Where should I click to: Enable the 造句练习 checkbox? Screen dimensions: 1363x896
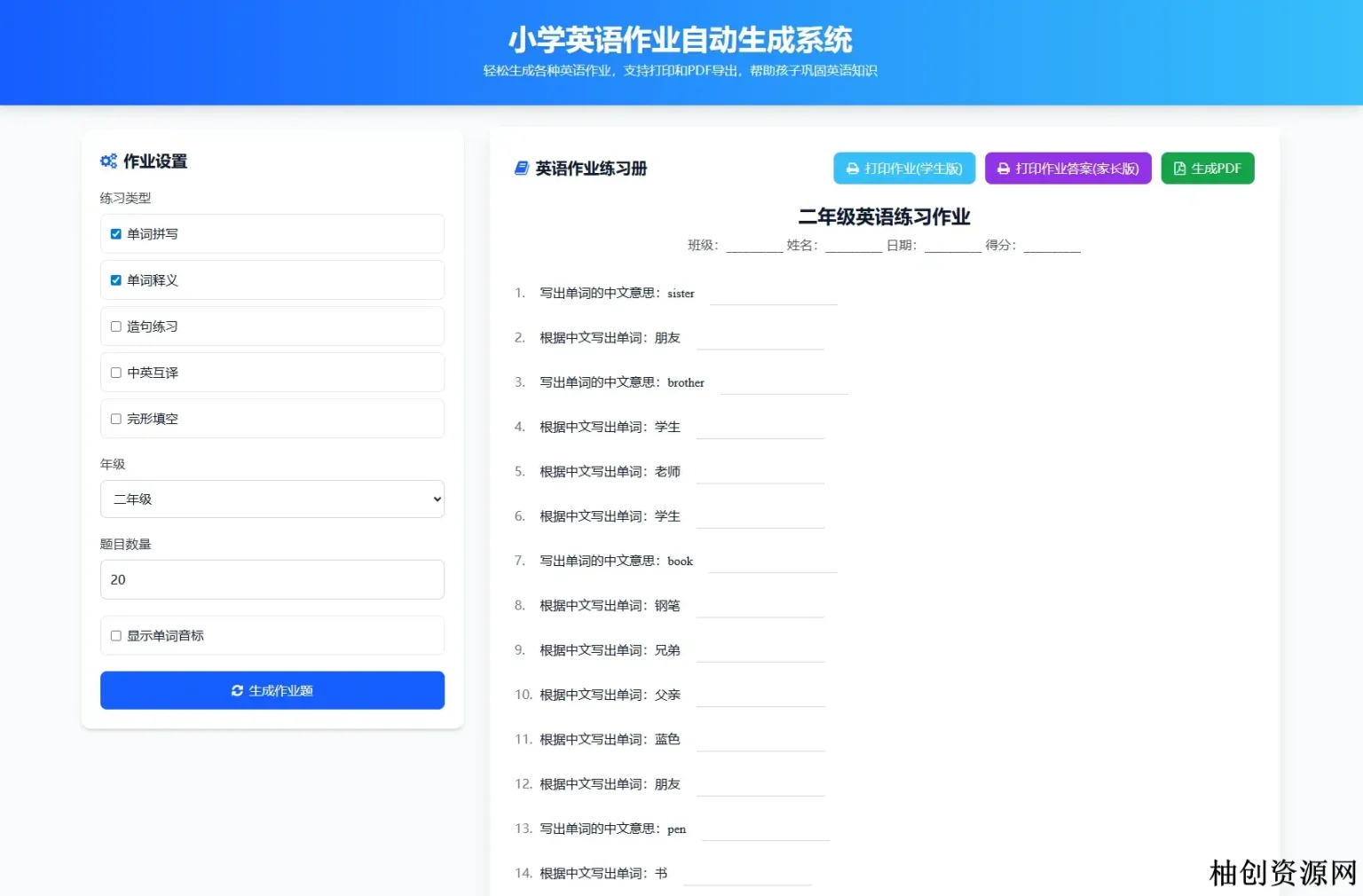[x=115, y=326]
